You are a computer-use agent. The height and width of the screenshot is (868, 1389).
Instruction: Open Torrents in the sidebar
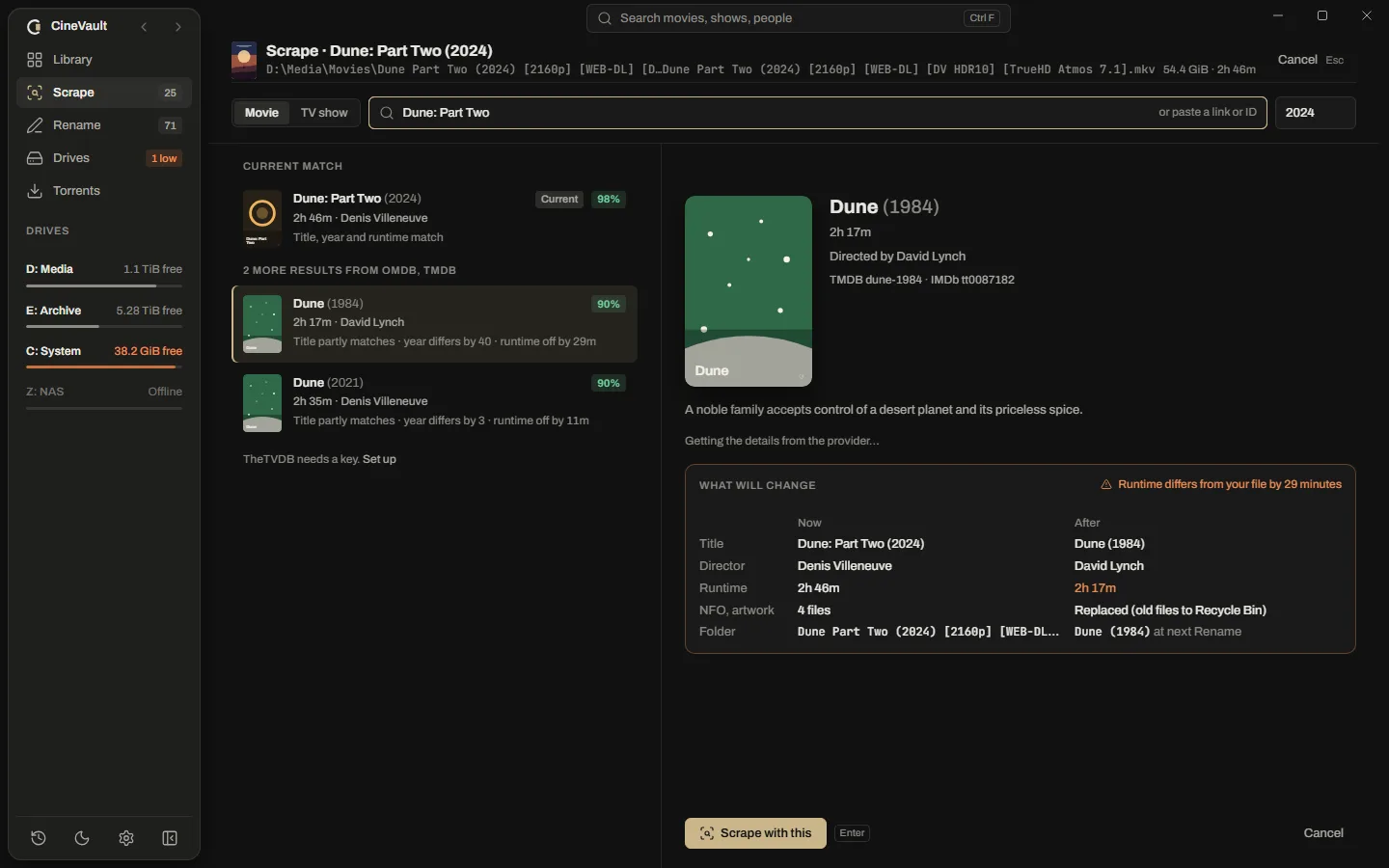[x=104, y=191]
